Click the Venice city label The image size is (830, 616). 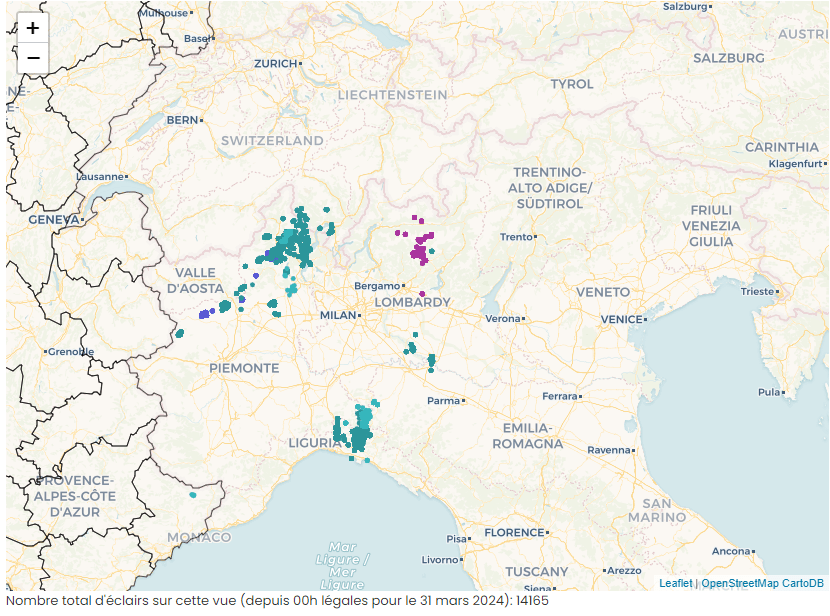click(620, 319)
